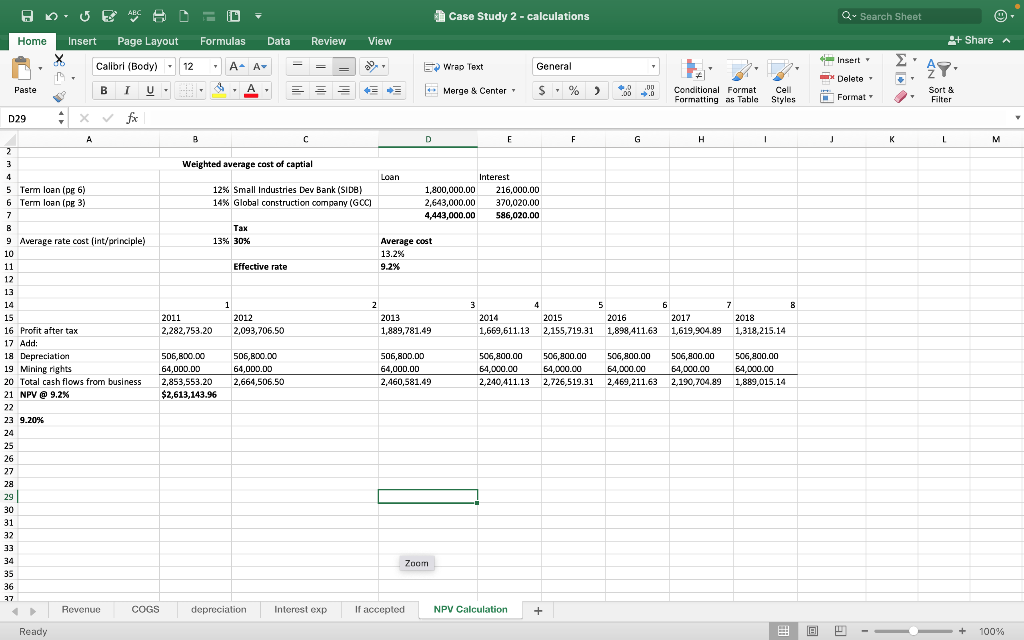Select the Format as Table icon
This screenshot has height=640, width=1024.
[x=742, y=82]
